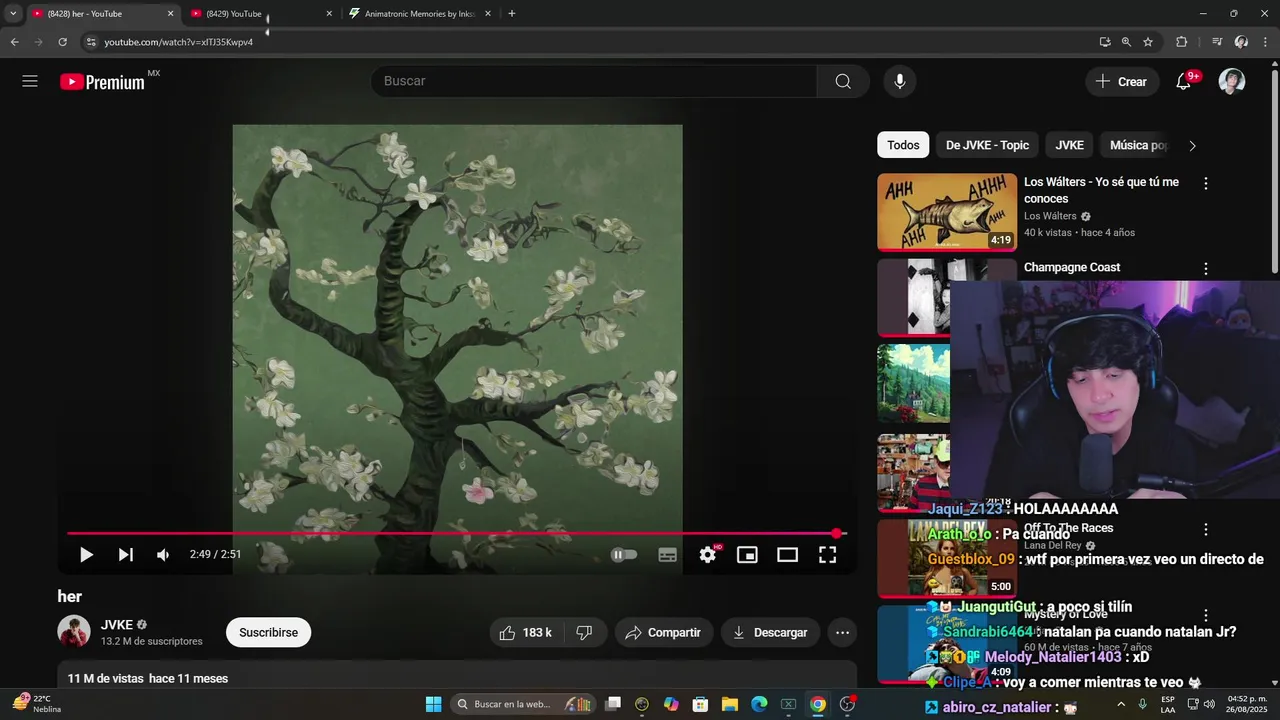This screenshot has height=720, width=1280.
Task: Open Chrome extensions puzzle icon
Action: click(x=1181, y=42)
